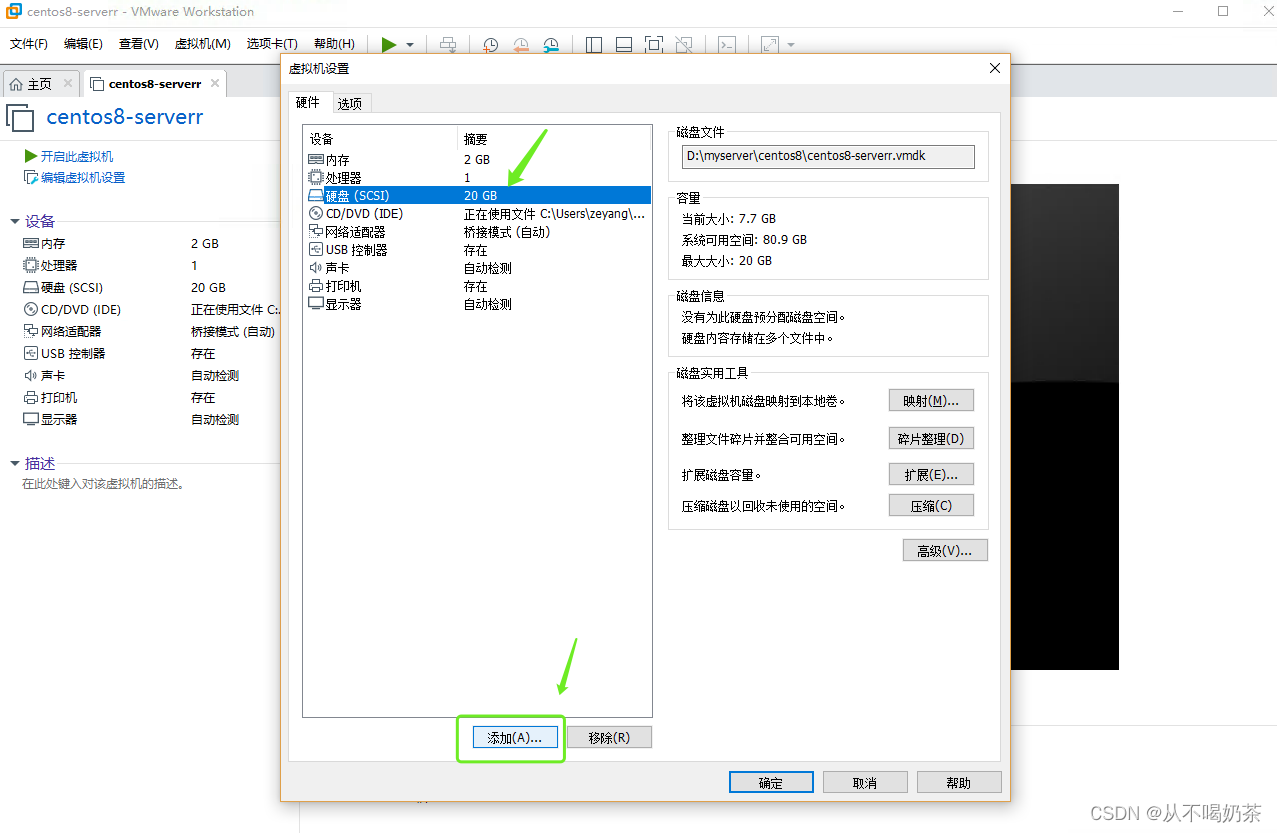Click the 移除(R) button
This screenshot has width=1277, height=833.
pos(609,737)
